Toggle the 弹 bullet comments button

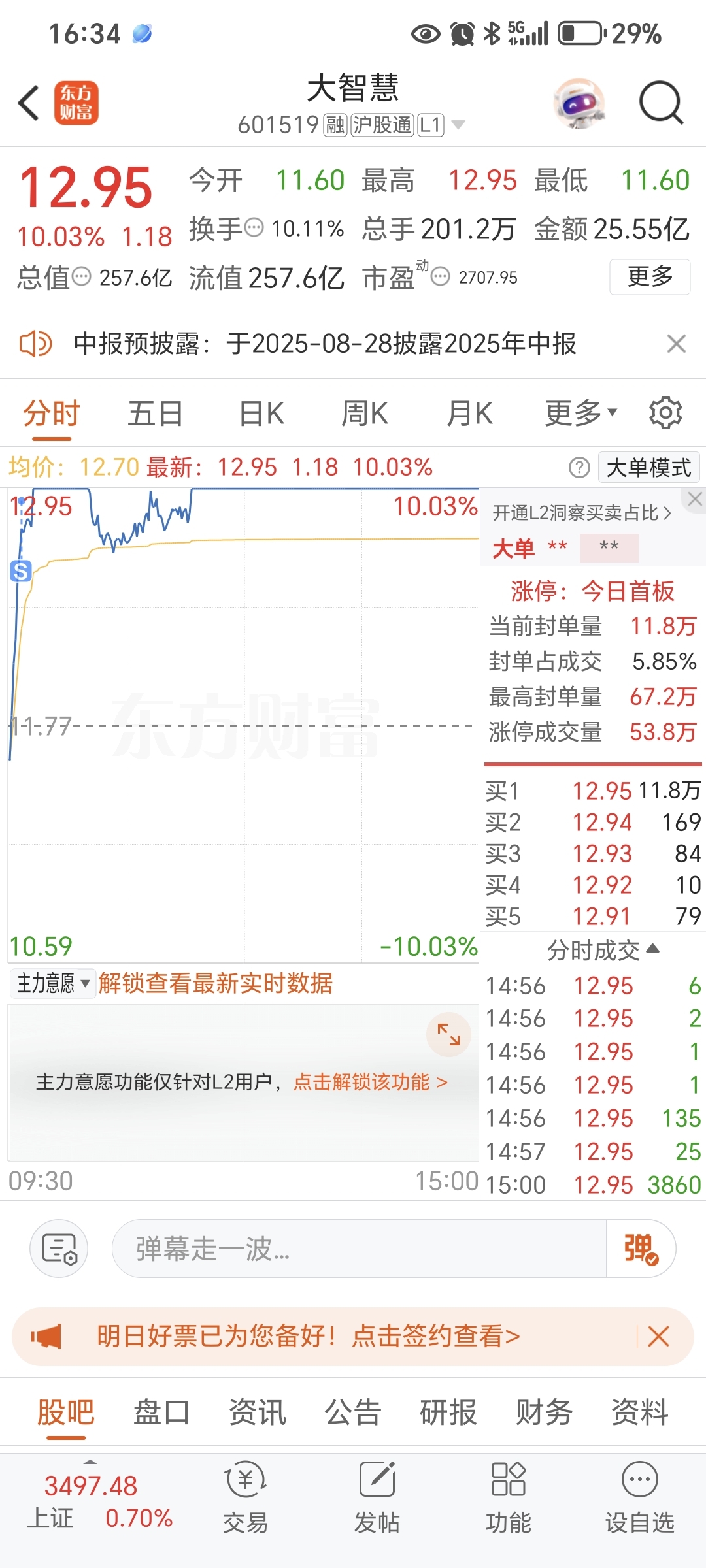(641, 1249)
